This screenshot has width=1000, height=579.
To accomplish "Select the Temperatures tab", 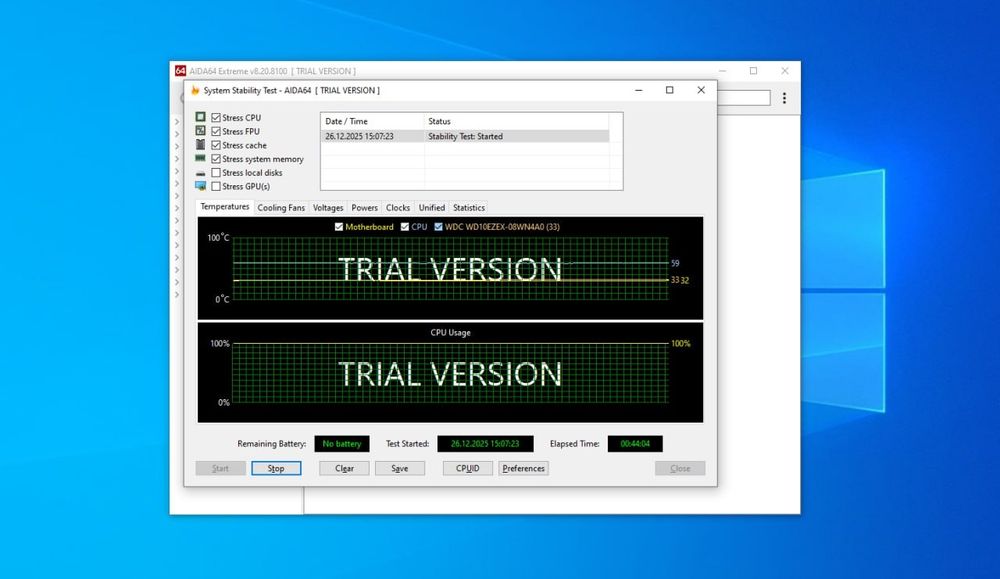I will coord(224,207).
